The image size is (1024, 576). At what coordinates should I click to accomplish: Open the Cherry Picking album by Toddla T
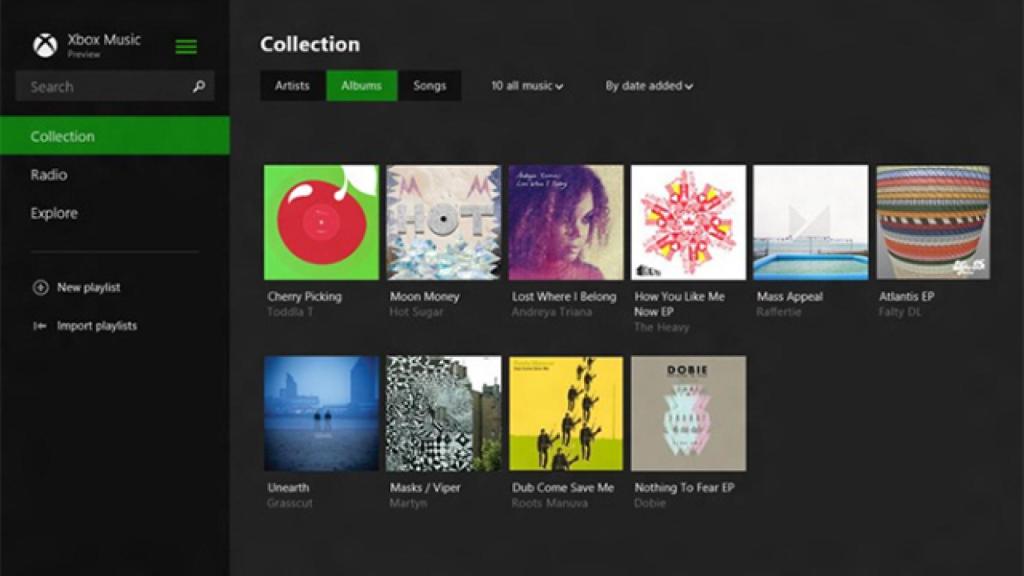[x=320, y=222]
